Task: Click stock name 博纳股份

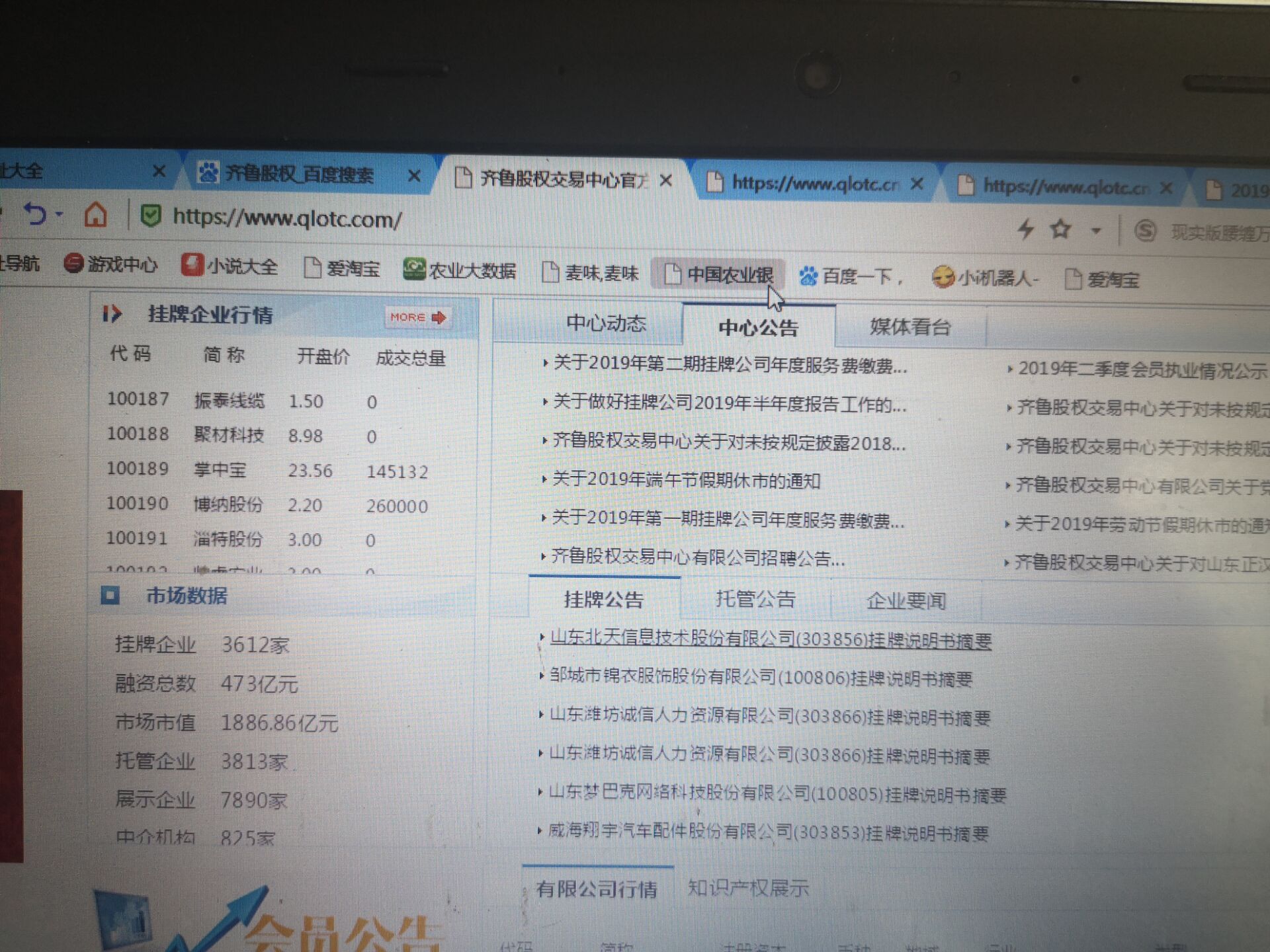Action: coord(228,504)
